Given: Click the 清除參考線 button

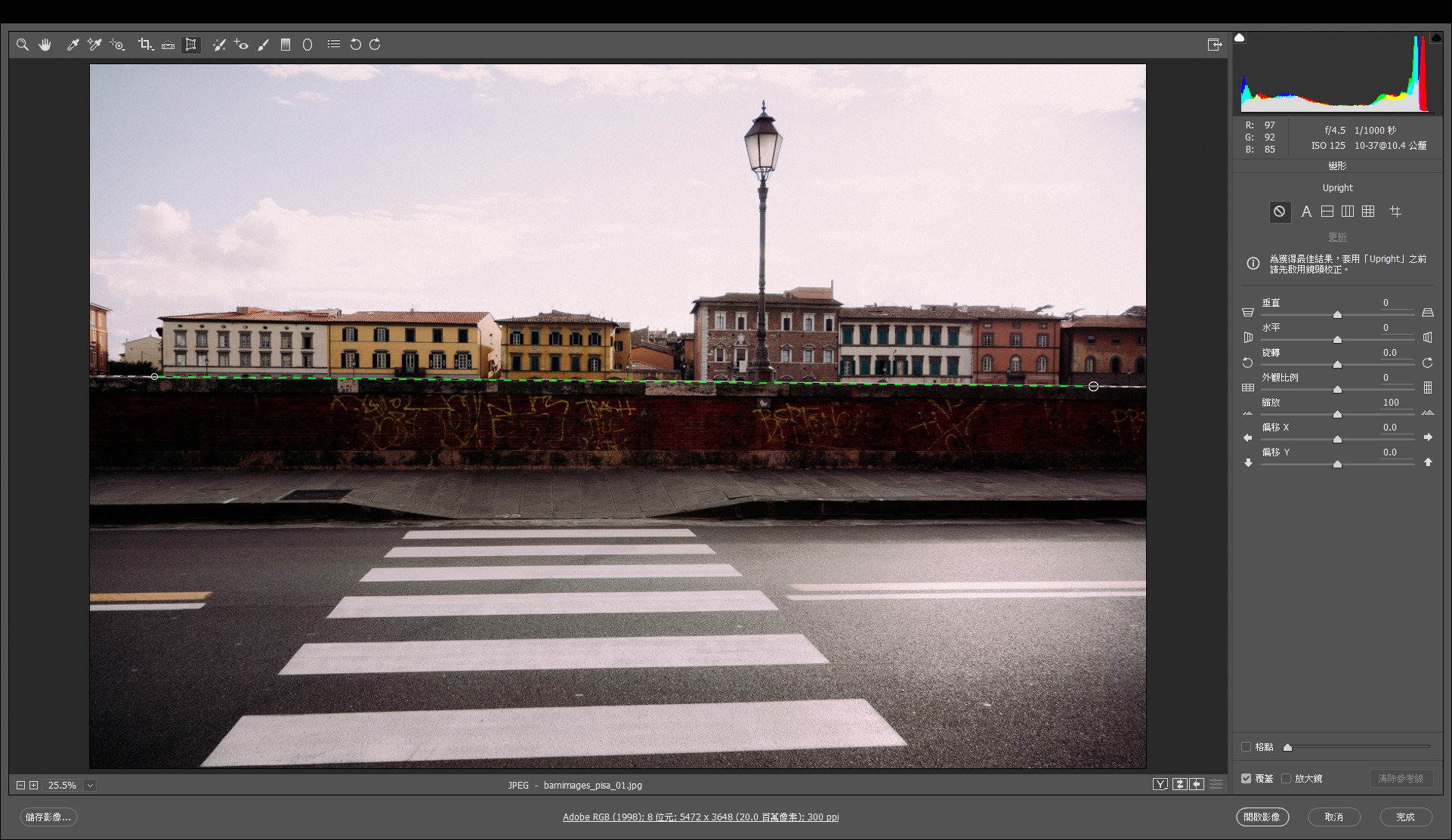Looking at the screenshot, I should (1401, 779).
